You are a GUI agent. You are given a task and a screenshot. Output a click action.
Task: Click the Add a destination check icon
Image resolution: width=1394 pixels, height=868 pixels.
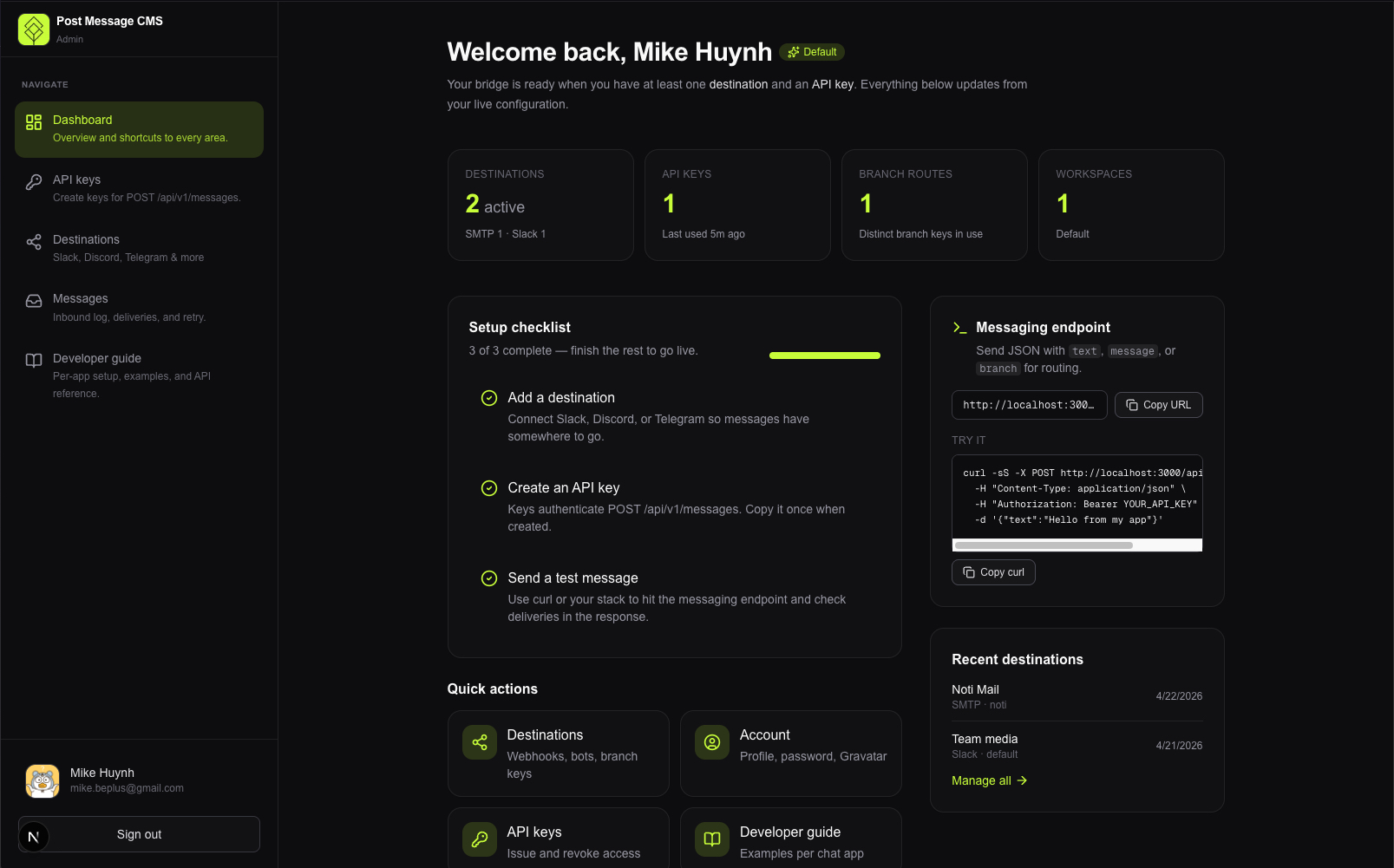(489, 398)
